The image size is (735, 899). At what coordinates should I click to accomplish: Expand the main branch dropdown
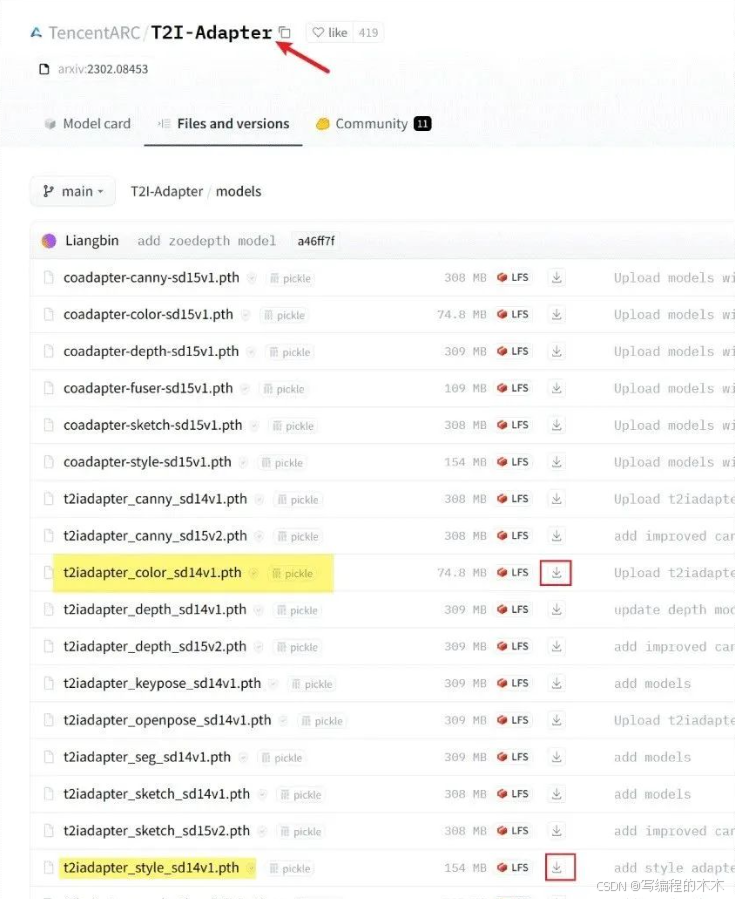(73, 191)
